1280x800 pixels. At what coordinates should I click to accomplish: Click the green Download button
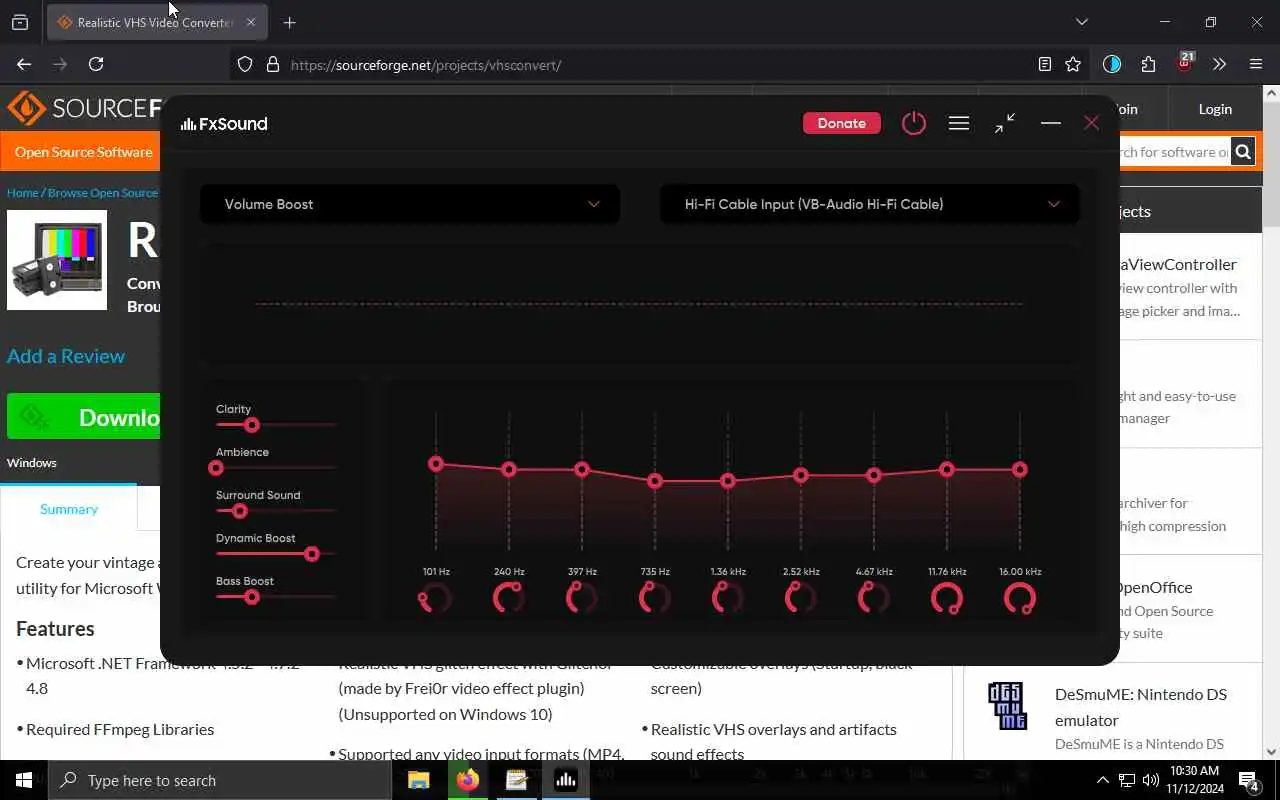point(84,417)
